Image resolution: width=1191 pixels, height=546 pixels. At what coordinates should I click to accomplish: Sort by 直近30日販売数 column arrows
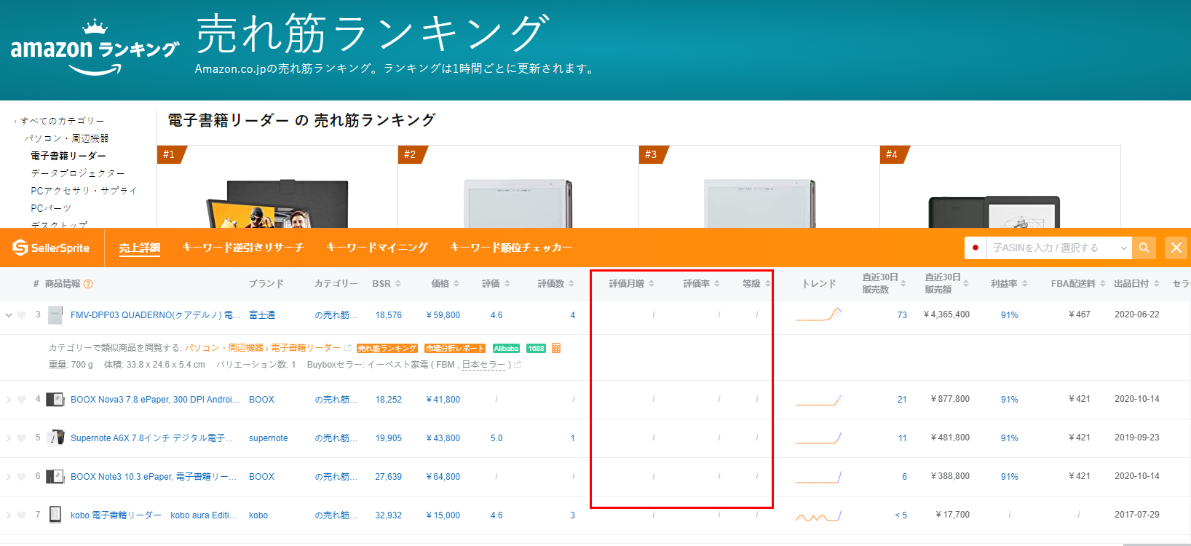point(904,284)
